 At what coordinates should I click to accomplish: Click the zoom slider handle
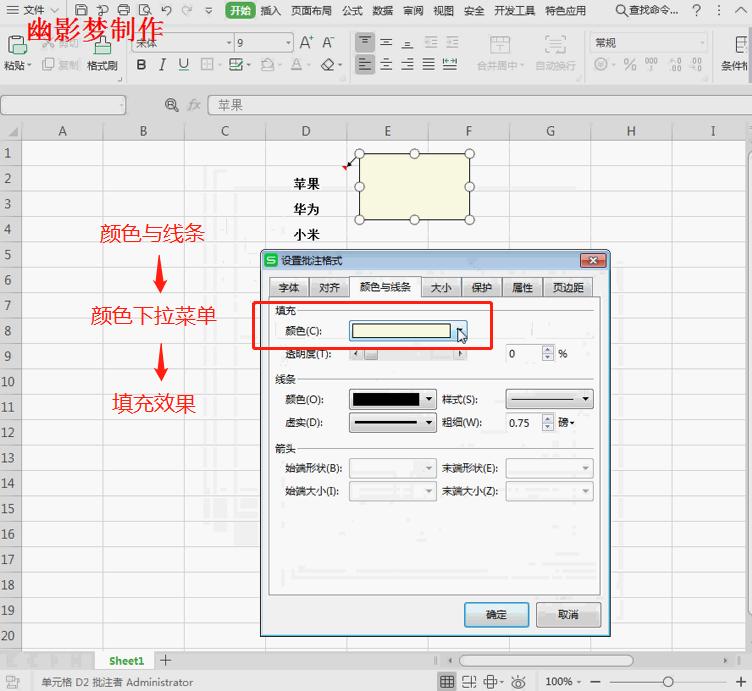point(668,681)
